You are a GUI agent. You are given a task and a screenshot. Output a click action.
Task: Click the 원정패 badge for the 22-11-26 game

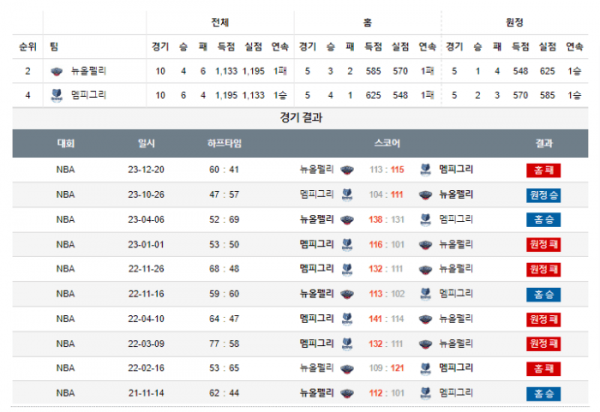point(543,270)
